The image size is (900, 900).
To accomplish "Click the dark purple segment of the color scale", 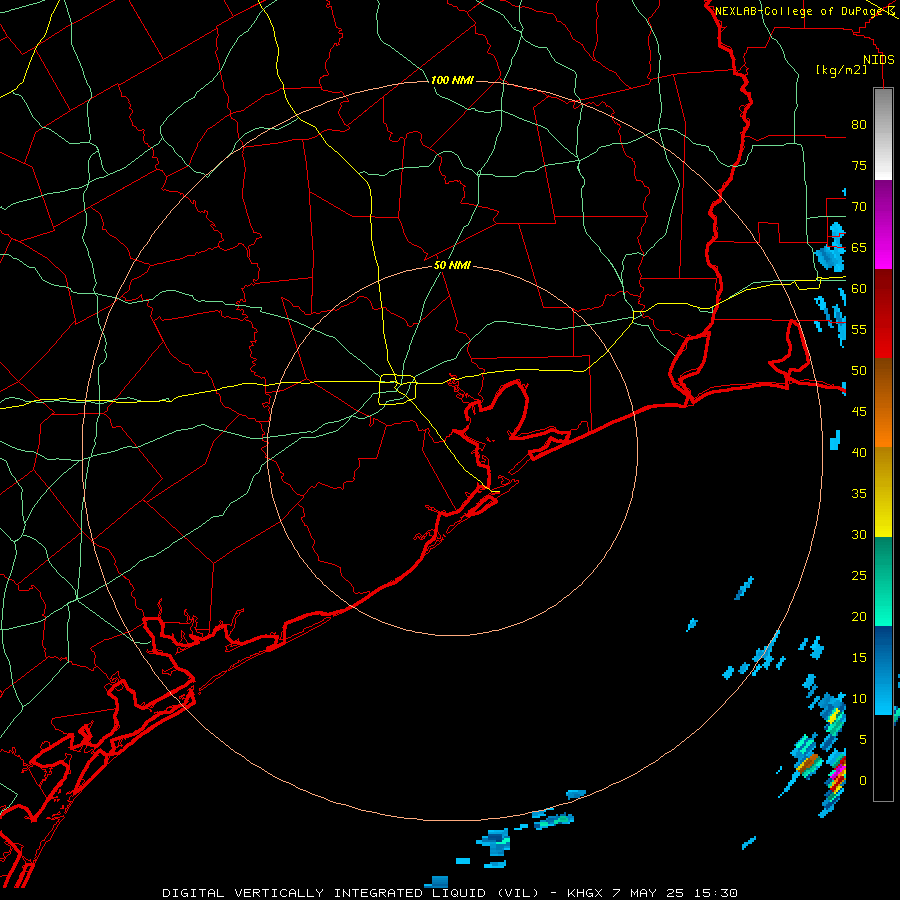I will (x=883, y=201).
